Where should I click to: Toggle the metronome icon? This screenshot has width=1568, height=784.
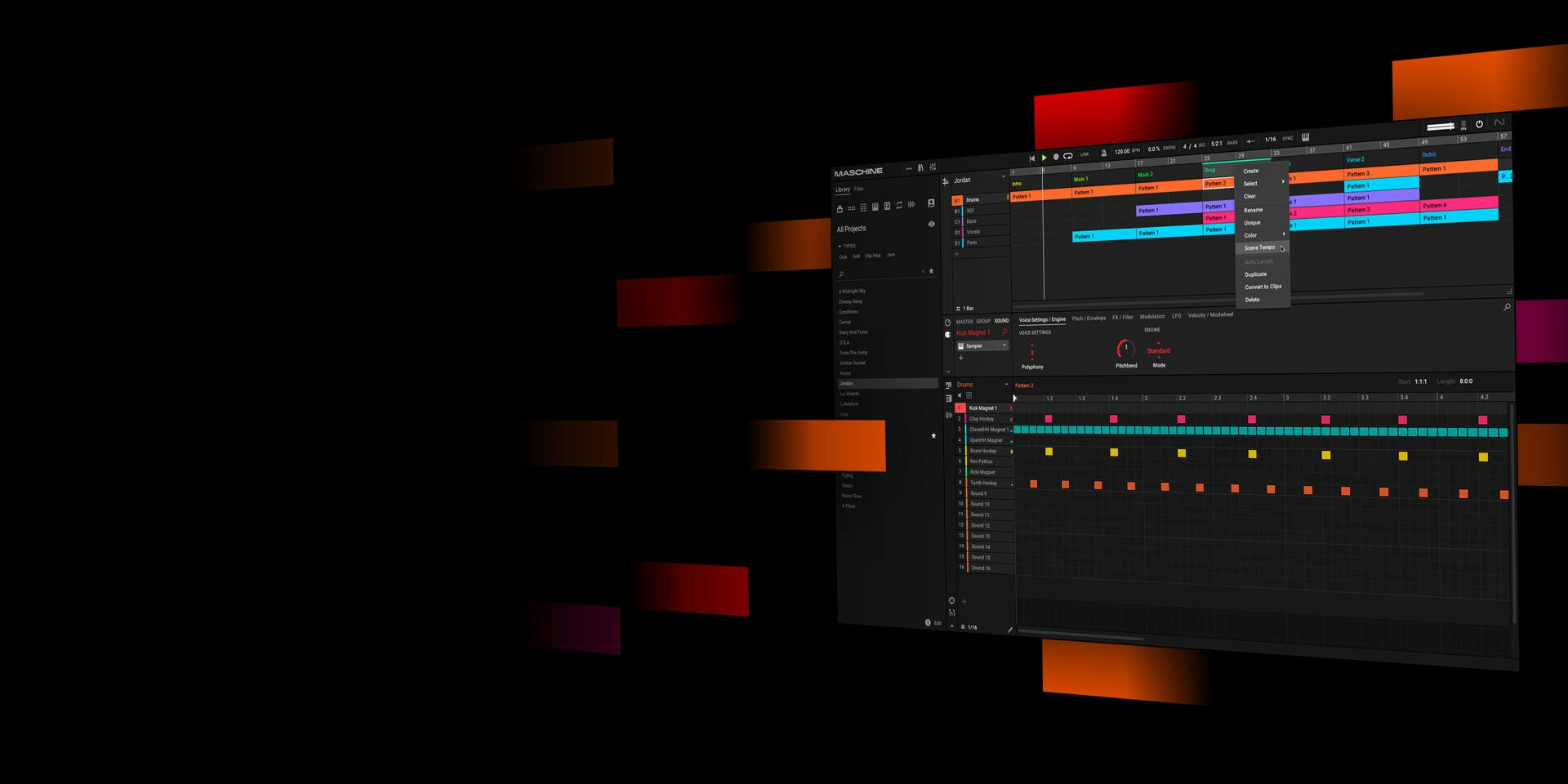[1103, 153]
